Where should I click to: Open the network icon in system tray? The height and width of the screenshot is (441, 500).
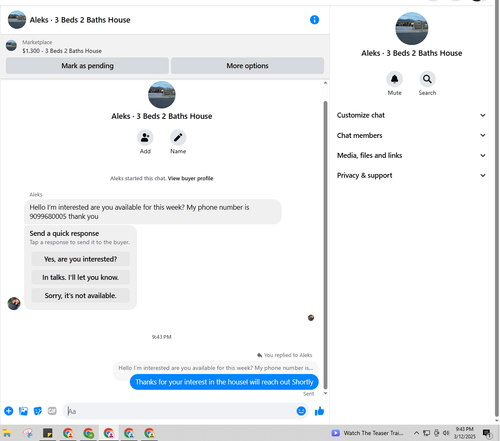tap(426, 433)
